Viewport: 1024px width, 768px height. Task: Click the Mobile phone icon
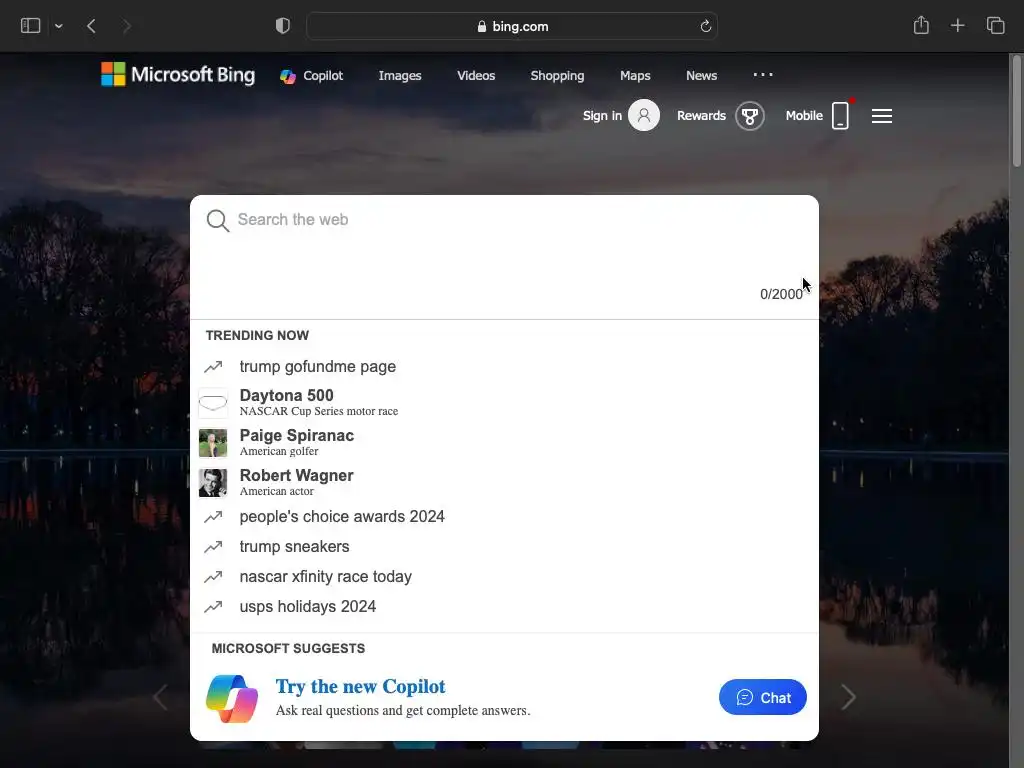pyautogui.click(x=840, y=116)
